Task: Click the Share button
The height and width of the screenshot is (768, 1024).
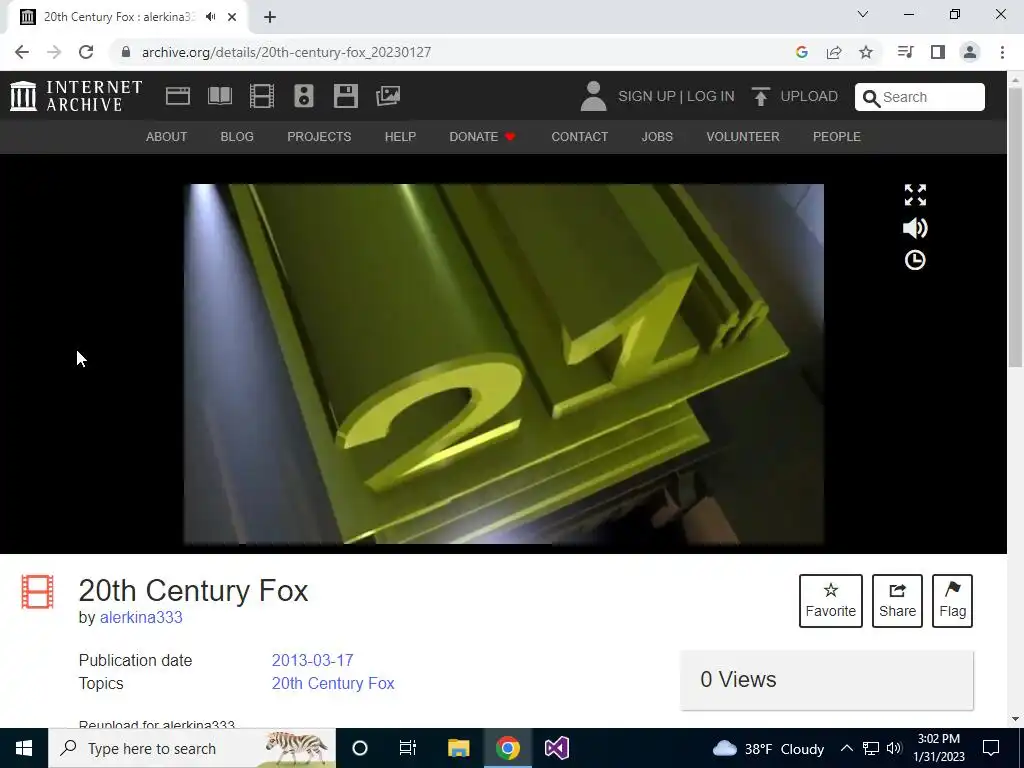Action: (x=897, y=601)
